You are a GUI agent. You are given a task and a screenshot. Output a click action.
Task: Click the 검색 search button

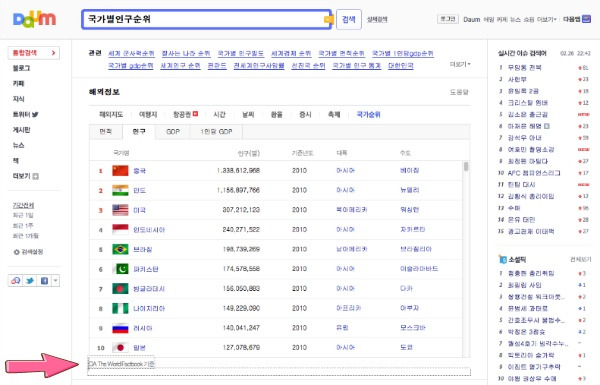click(x=349, y=20)
